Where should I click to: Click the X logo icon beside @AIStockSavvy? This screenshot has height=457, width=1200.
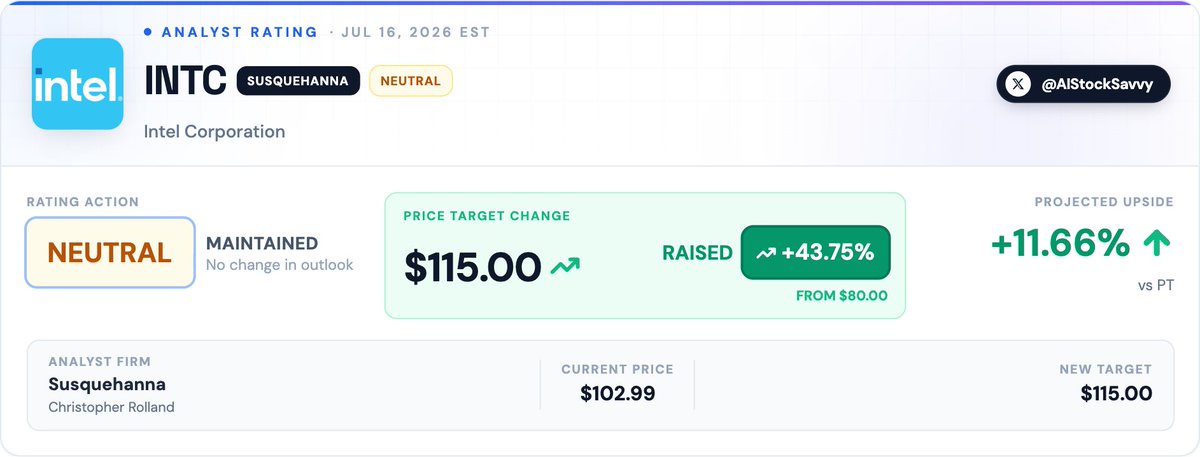point(1018,85)
